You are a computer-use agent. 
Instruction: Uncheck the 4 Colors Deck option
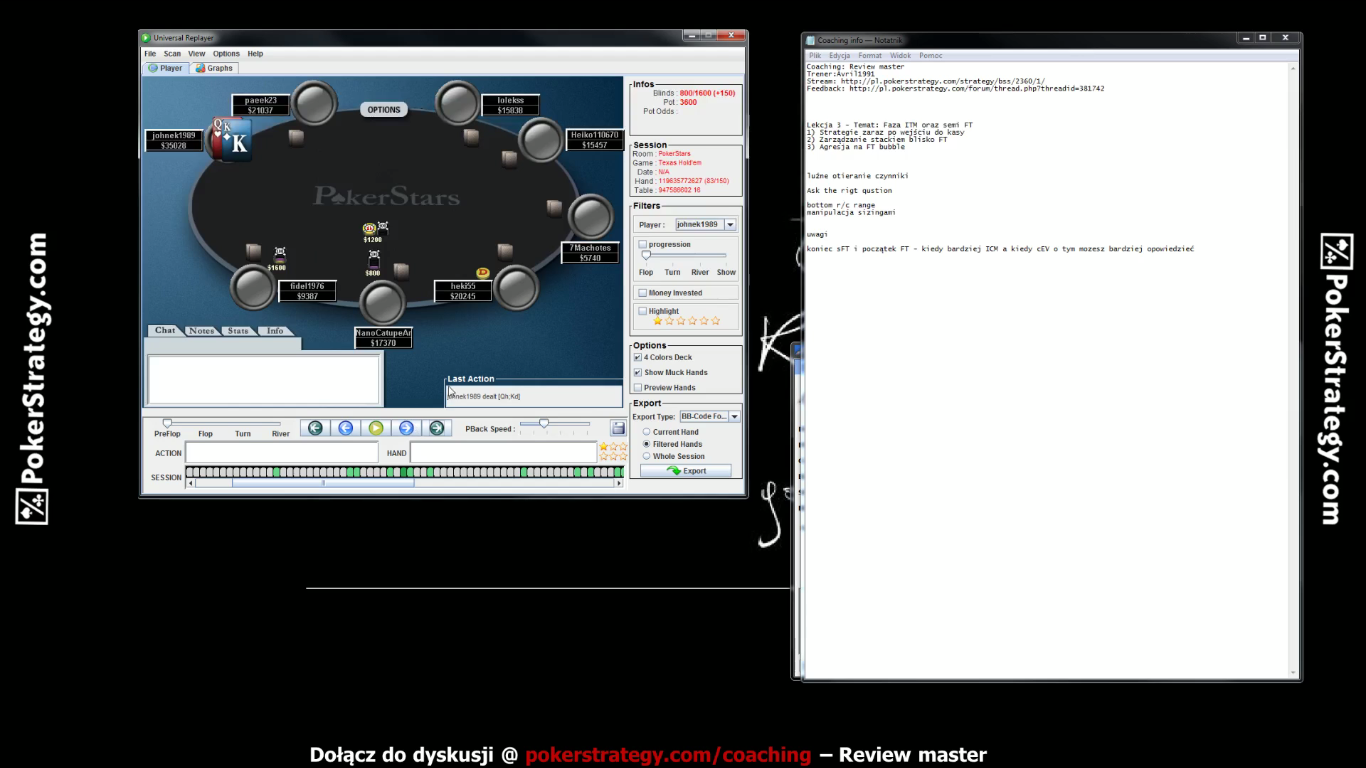[638, 357]
